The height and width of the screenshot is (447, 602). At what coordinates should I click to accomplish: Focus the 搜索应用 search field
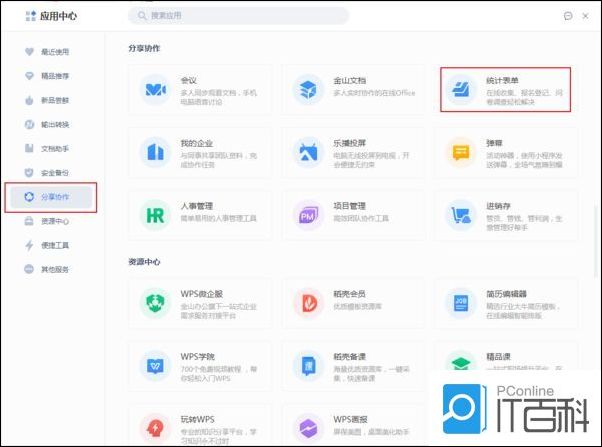[x=238, y=16]
